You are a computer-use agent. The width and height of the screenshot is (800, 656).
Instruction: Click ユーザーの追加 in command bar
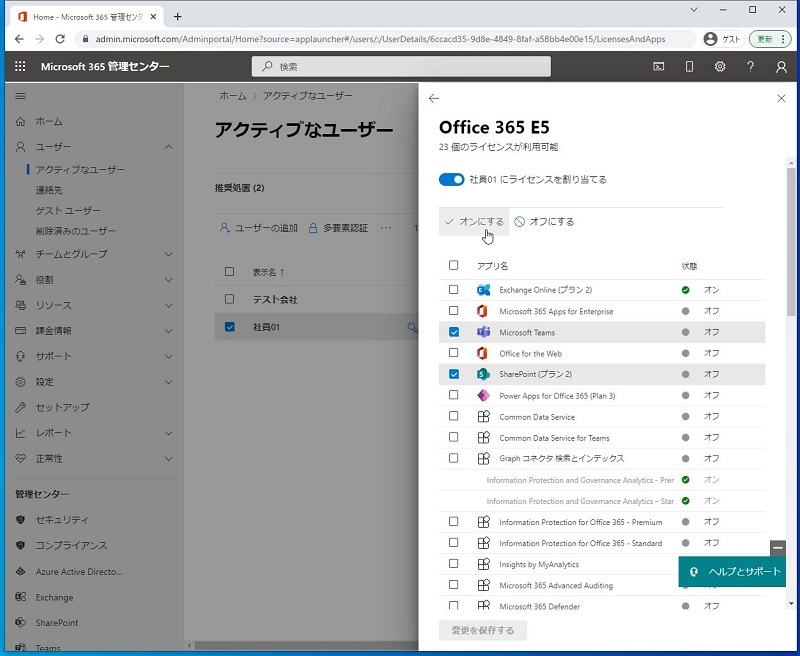[259, 228]
